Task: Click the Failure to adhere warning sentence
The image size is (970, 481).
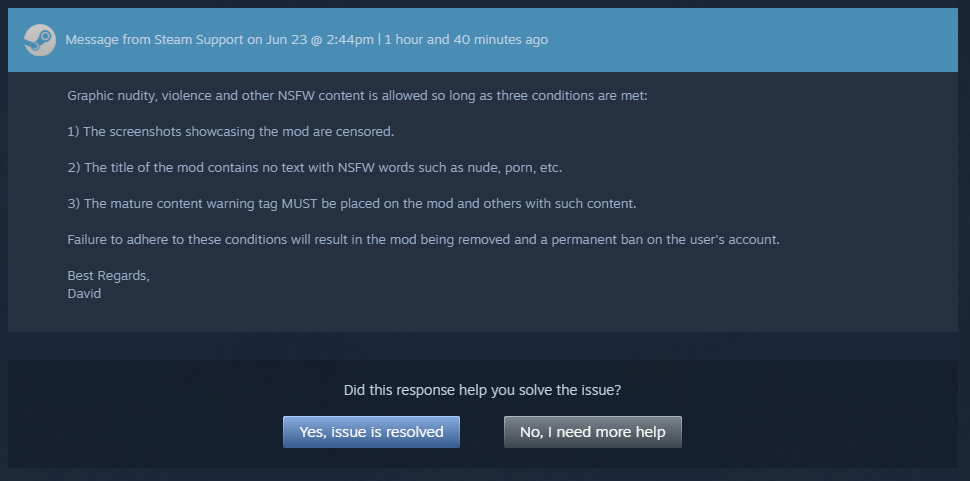Action: 422,240
